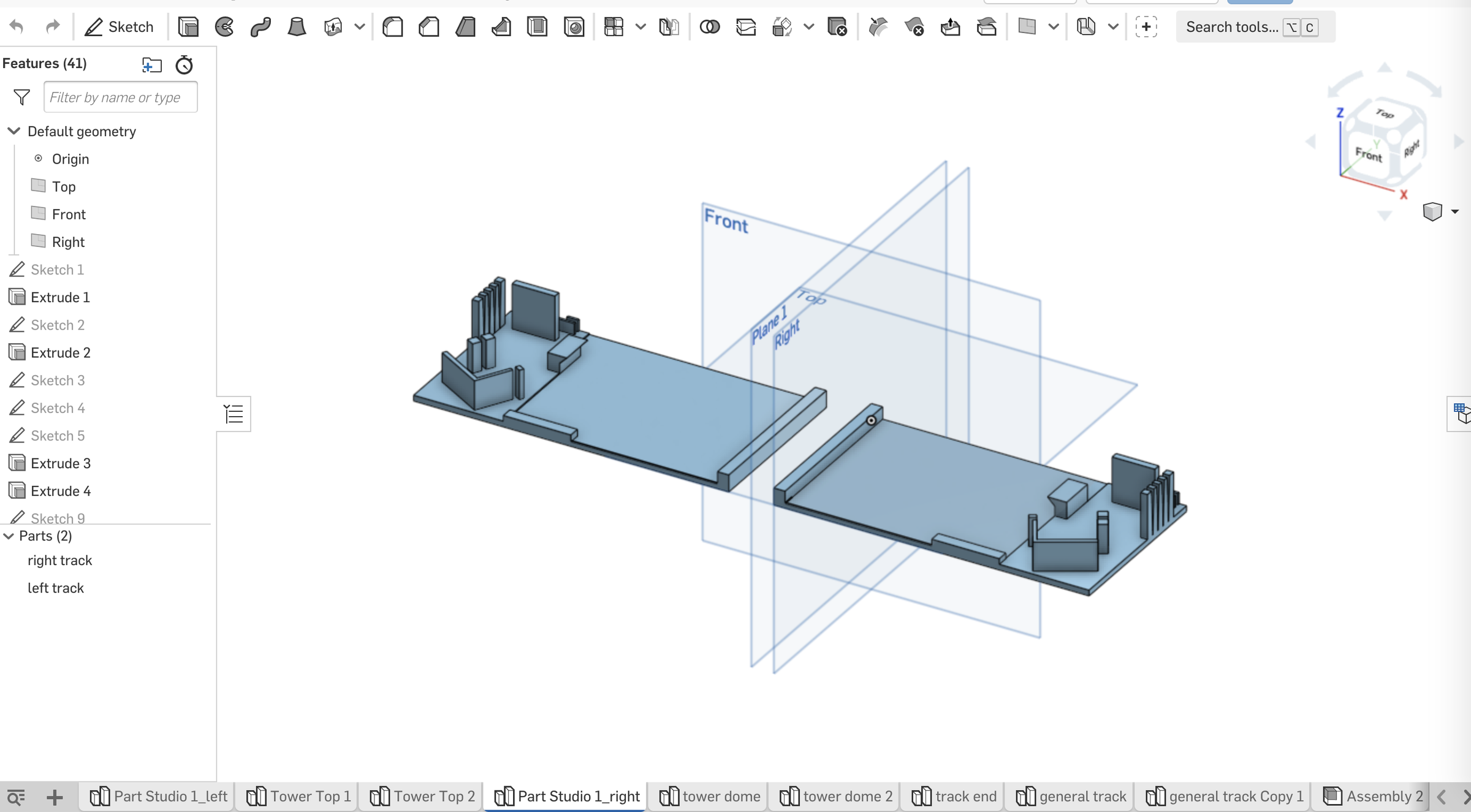Select the Loft tool
This screenshot has height=812, width=1471.
(x=296, y=27)
